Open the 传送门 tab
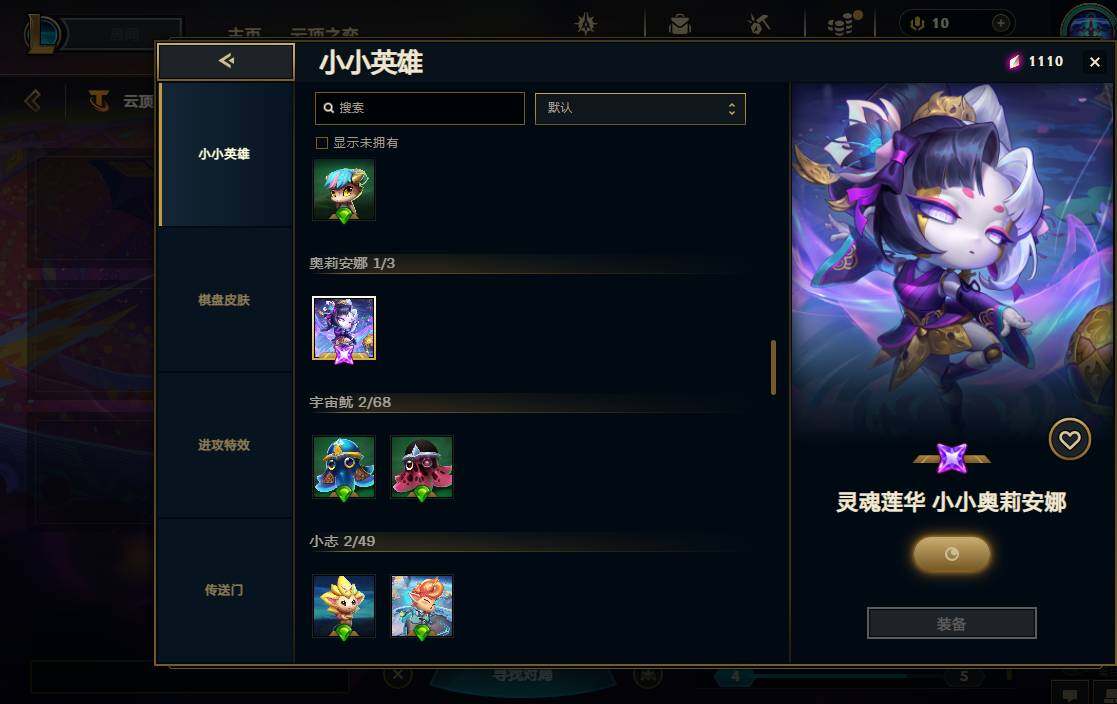The width and height of the screenshot is (1117, 704). 224,590
